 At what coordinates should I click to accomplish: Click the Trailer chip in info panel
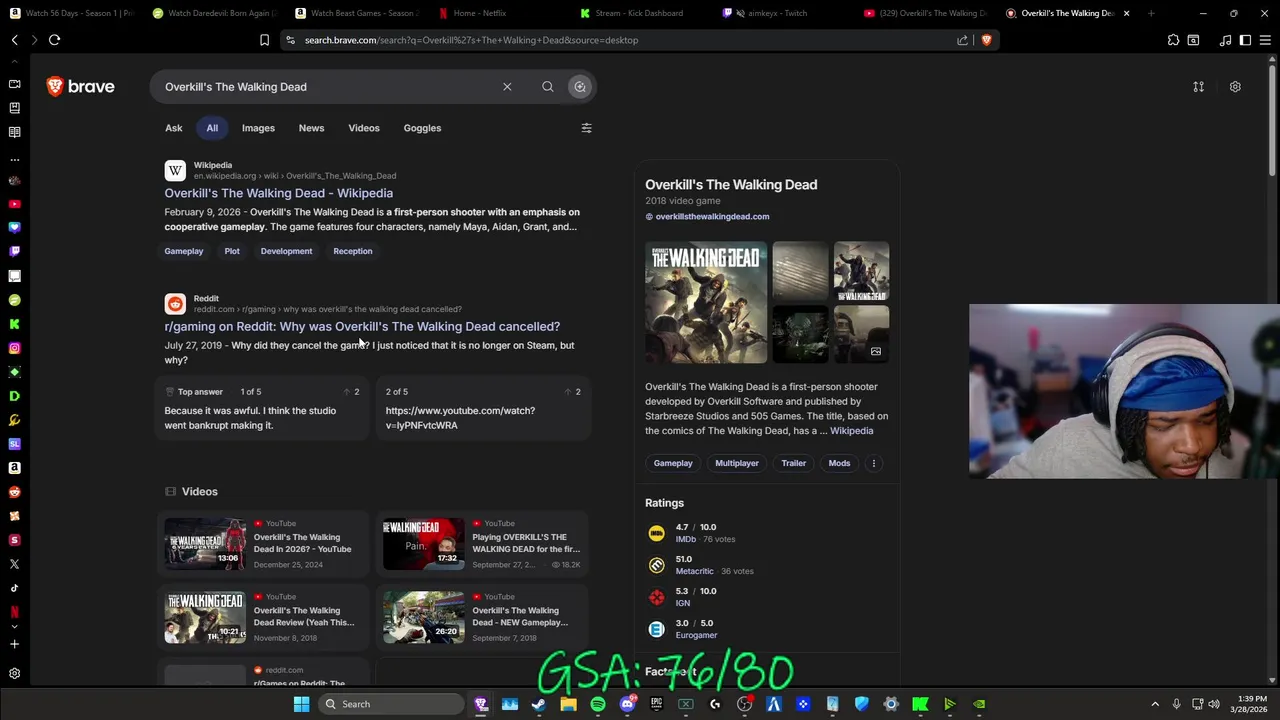click(x=794, y=463)
